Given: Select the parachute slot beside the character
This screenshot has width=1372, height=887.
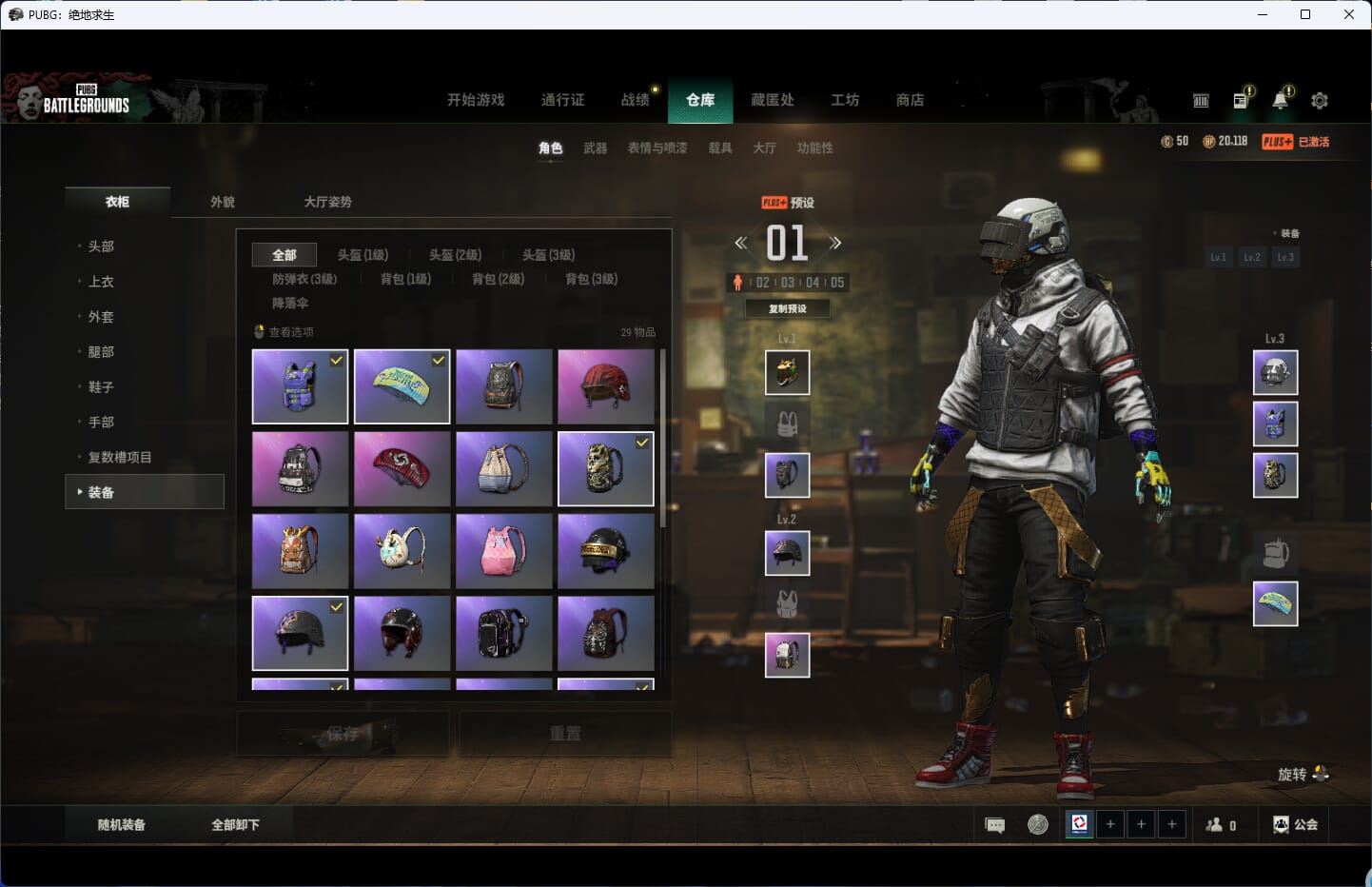Looking at the screenshot, I should click(x=1276, y=603).
